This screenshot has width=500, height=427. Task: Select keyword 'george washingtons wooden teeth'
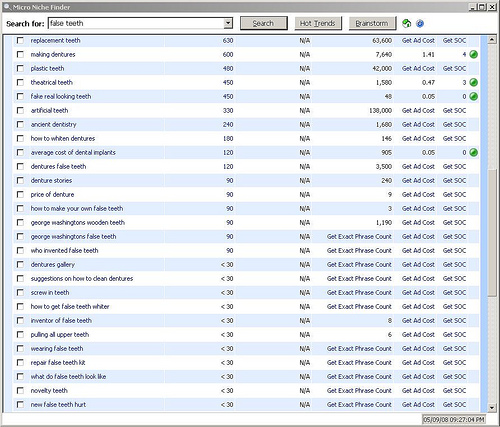78,222
